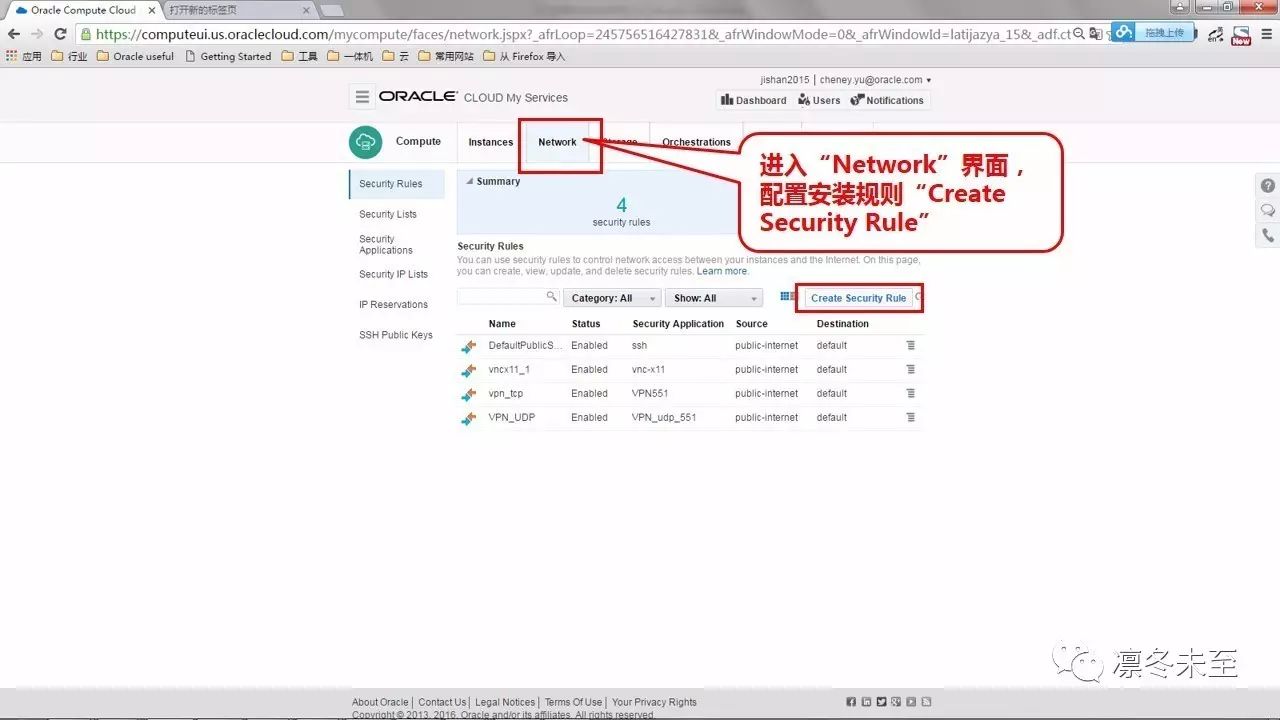Select Security Lists in the sidebar

(x=388, y=214)
